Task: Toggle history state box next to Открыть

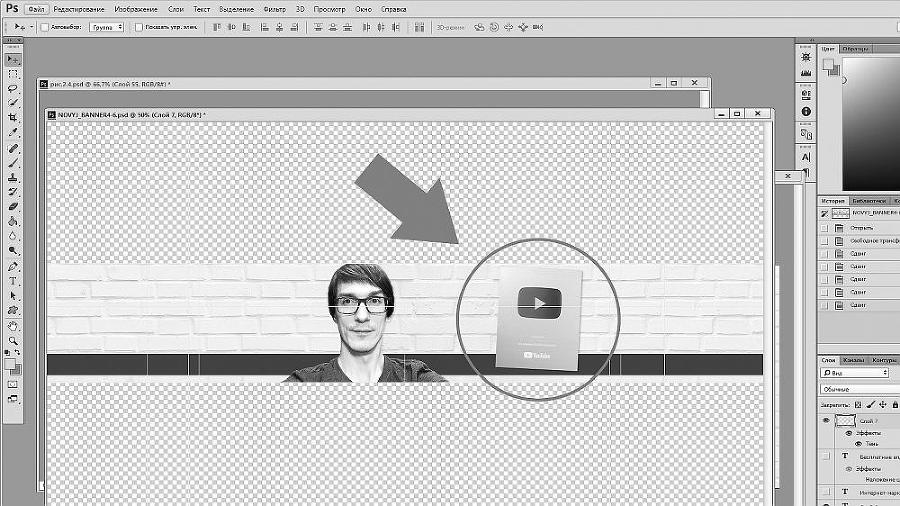Action: (x=825, y=228)
